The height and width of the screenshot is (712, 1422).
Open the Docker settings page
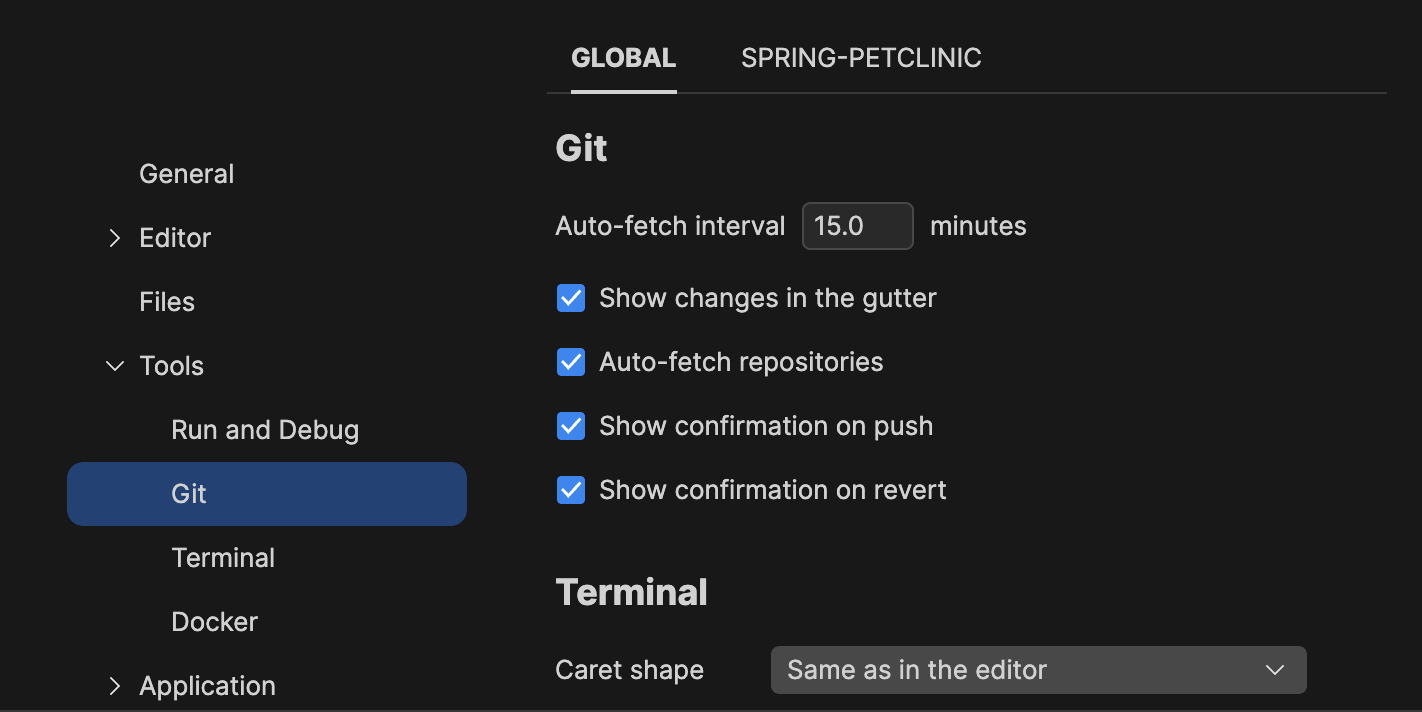point(214,621)
